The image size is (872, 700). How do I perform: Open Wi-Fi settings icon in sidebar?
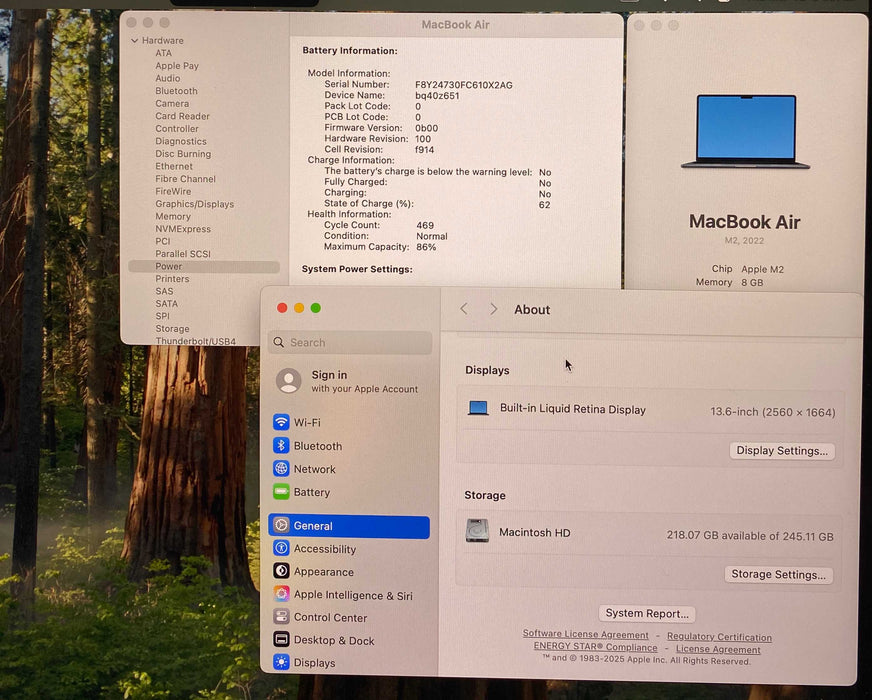(281, 422)
